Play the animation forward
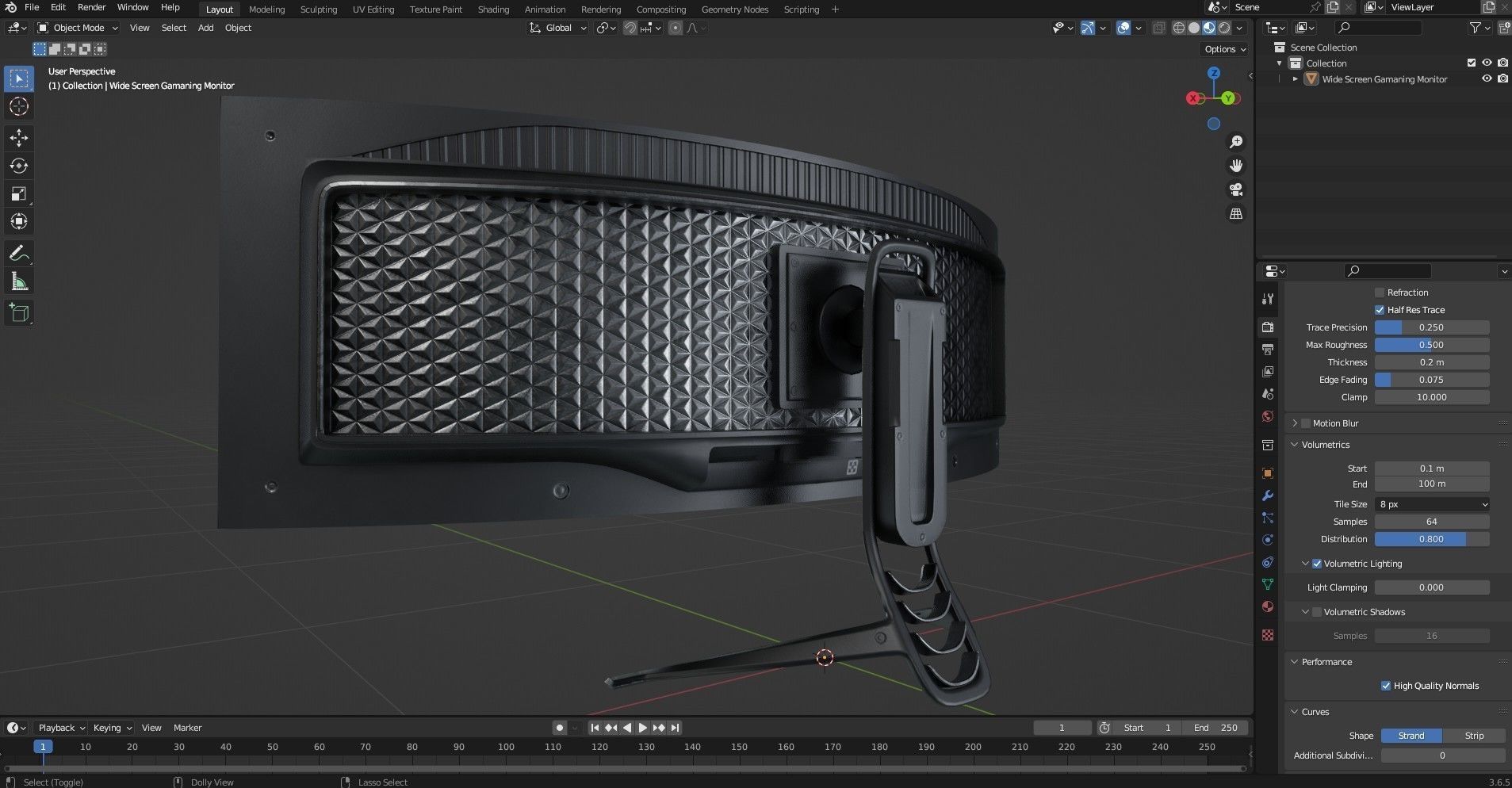Image resolution: width=1512 pixels, height=788 pixels. (643, 728)
